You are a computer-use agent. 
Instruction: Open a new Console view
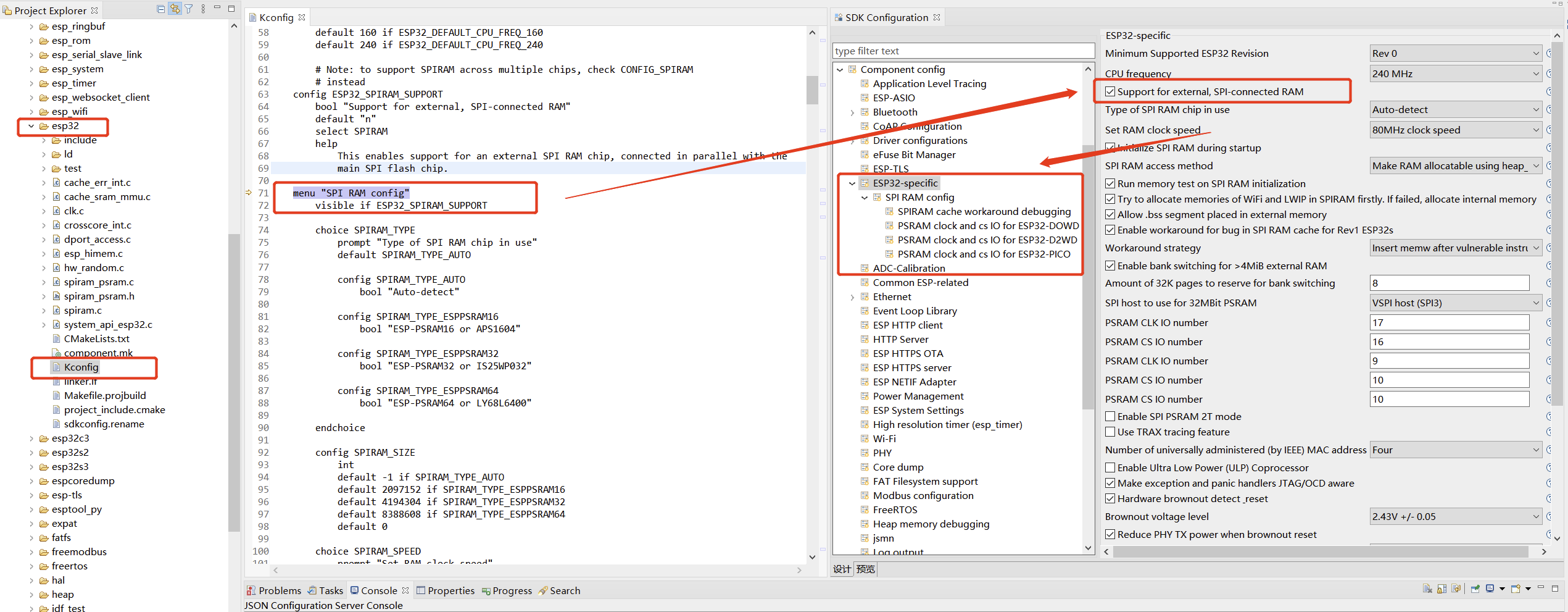tap(1515, 589)
